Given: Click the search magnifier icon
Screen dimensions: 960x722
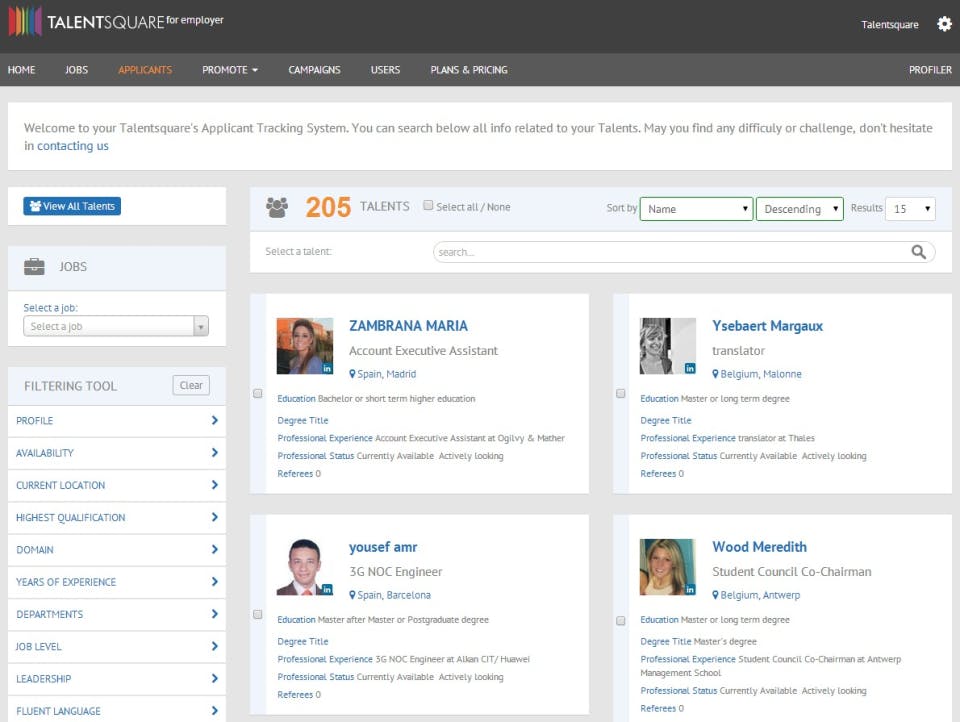Looking at the screenshot, I should [x=919, y=252].
